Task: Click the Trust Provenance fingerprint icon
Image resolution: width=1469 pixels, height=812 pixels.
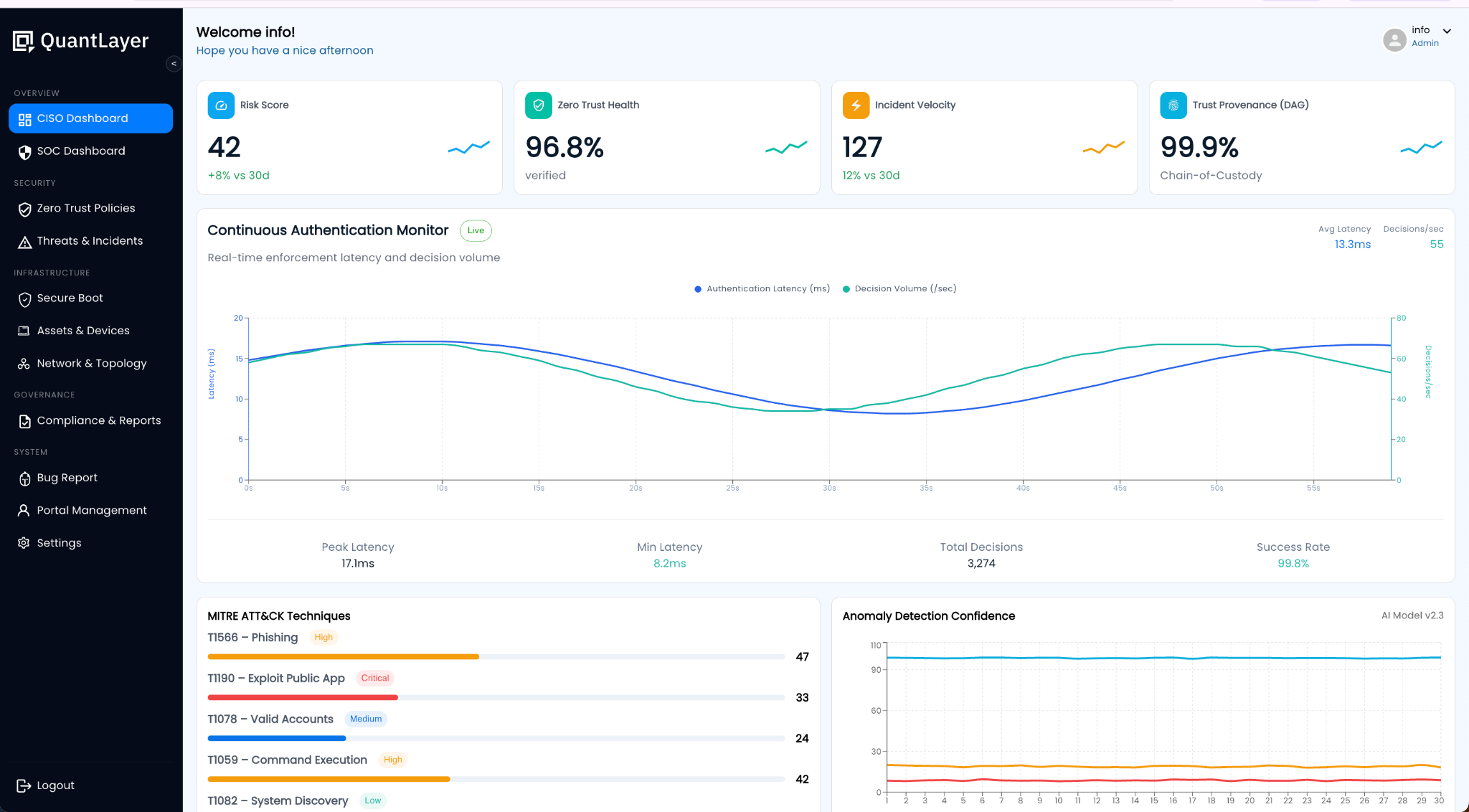Action: pyautogui.click(x=1173, y=105)
